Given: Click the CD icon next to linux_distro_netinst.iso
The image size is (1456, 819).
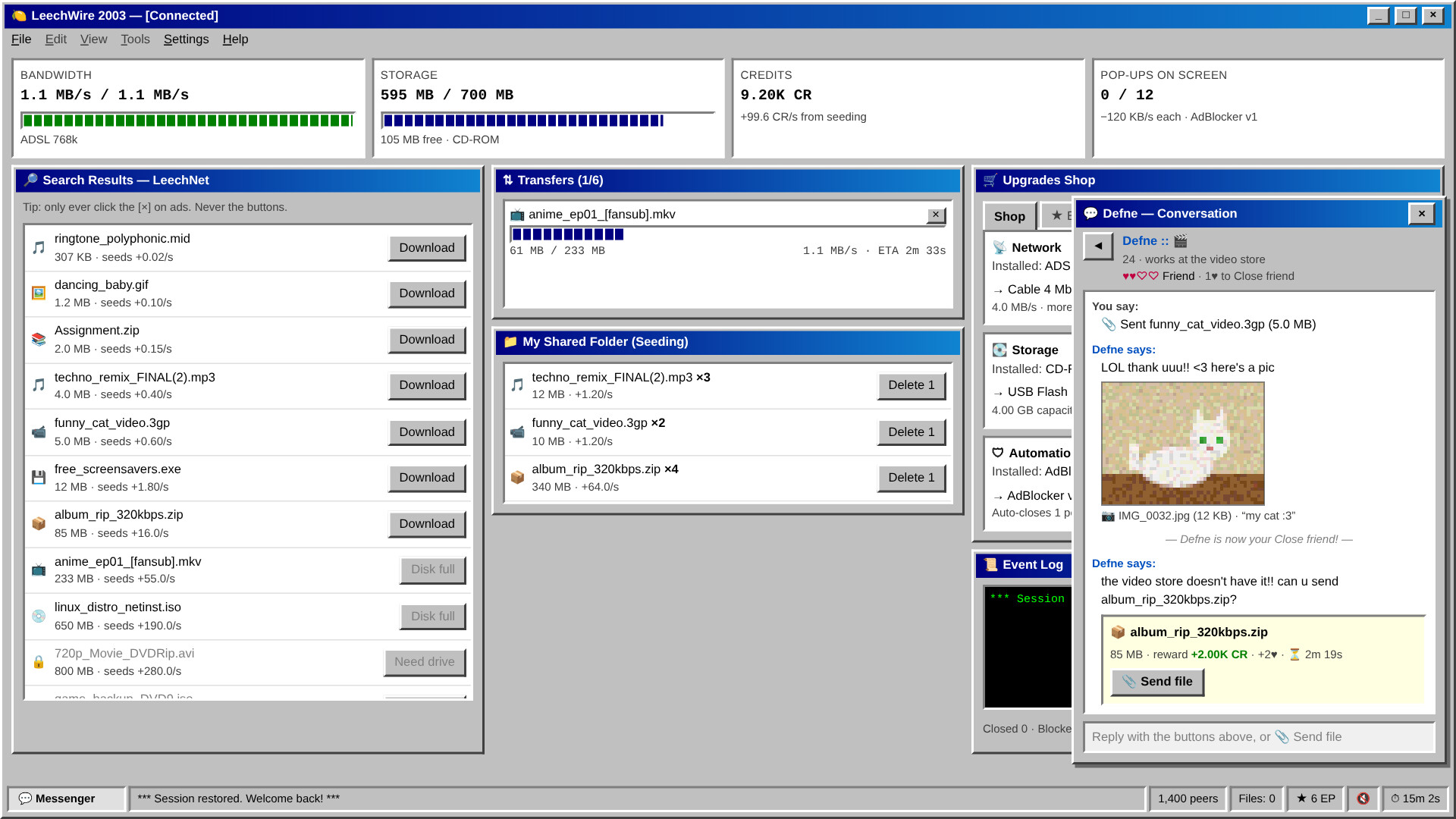Looking at the screenshot, I should 39,617.
